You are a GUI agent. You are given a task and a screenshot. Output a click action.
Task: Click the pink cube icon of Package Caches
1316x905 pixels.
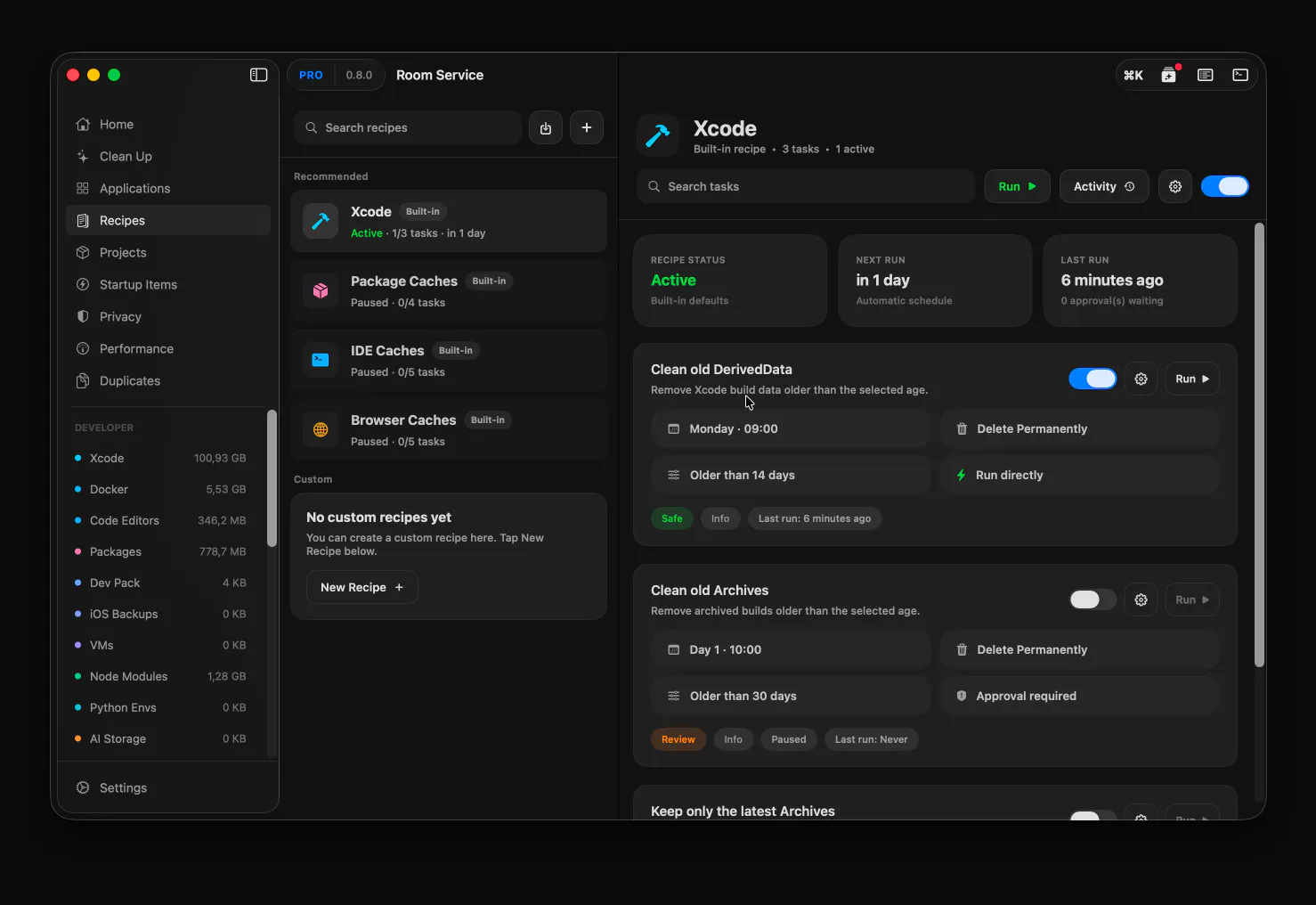click(321, 290)
